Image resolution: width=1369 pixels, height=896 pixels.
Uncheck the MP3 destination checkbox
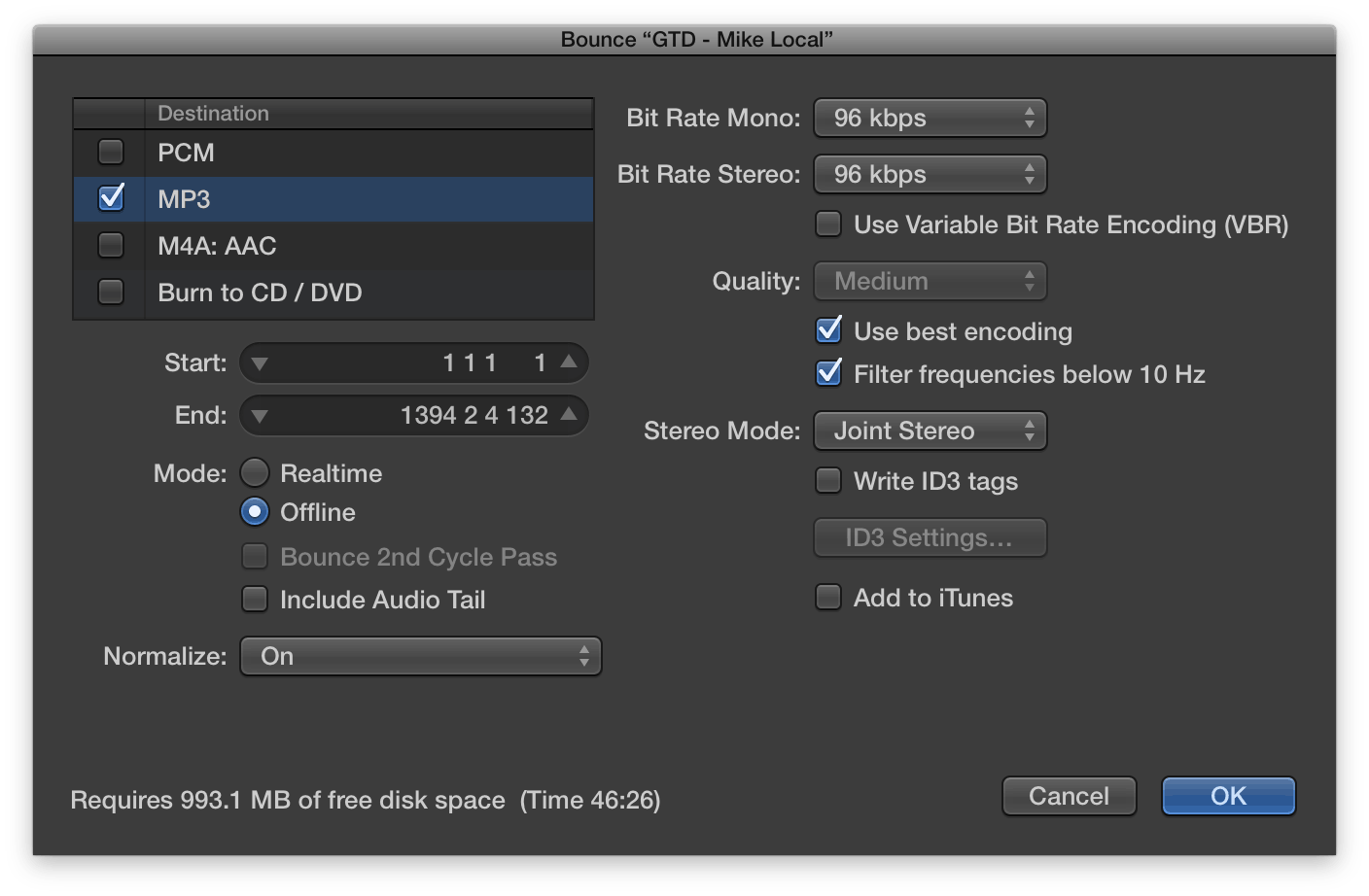click(111, 198)
